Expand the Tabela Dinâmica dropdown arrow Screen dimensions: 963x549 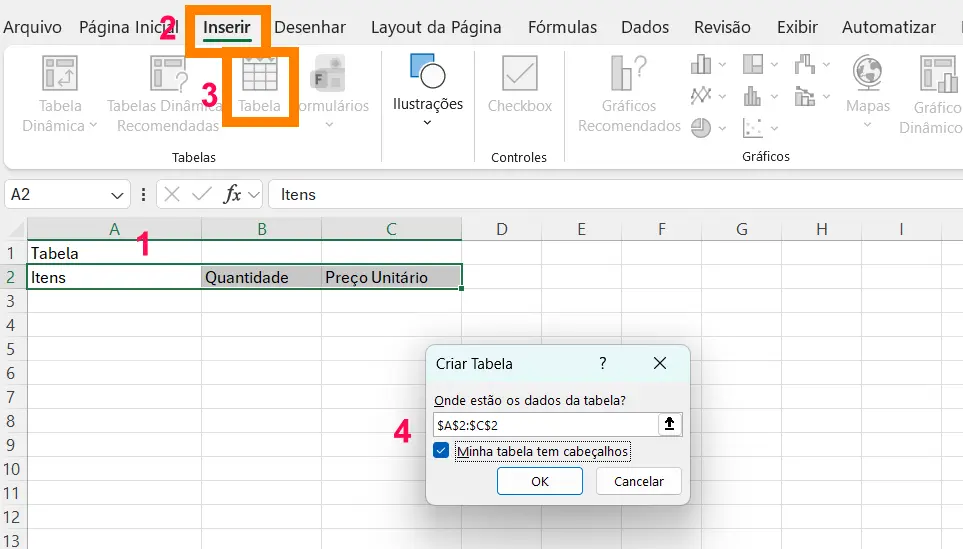93,125
